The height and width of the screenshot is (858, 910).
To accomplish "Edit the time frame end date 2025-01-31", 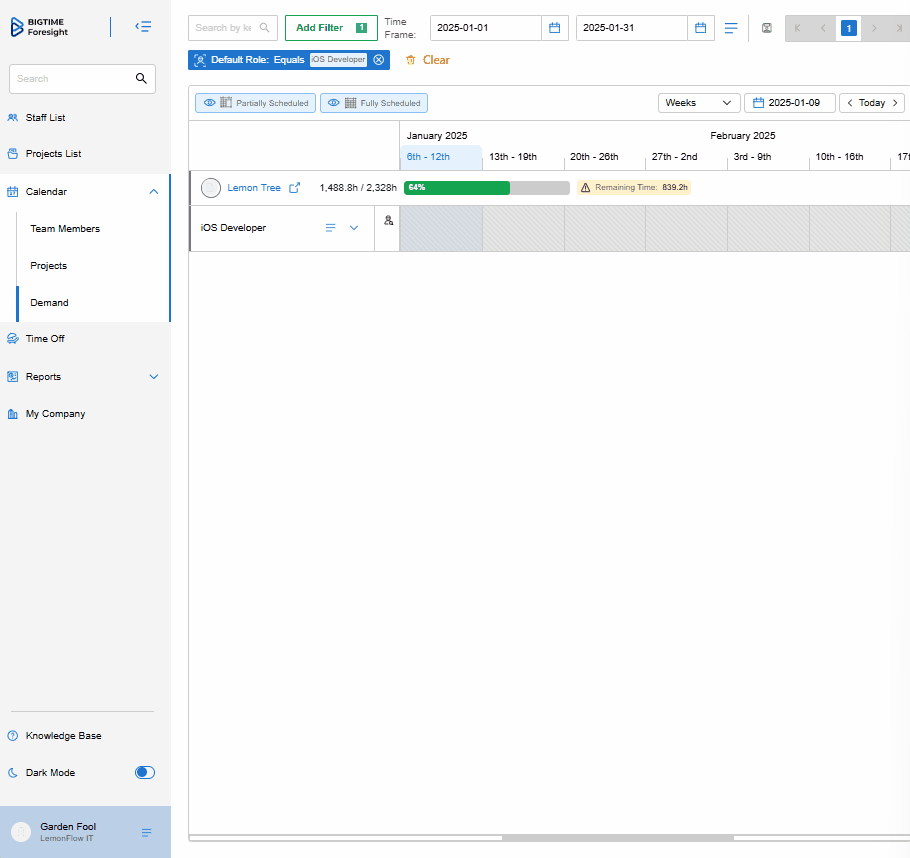I will (x=632, y=28).
